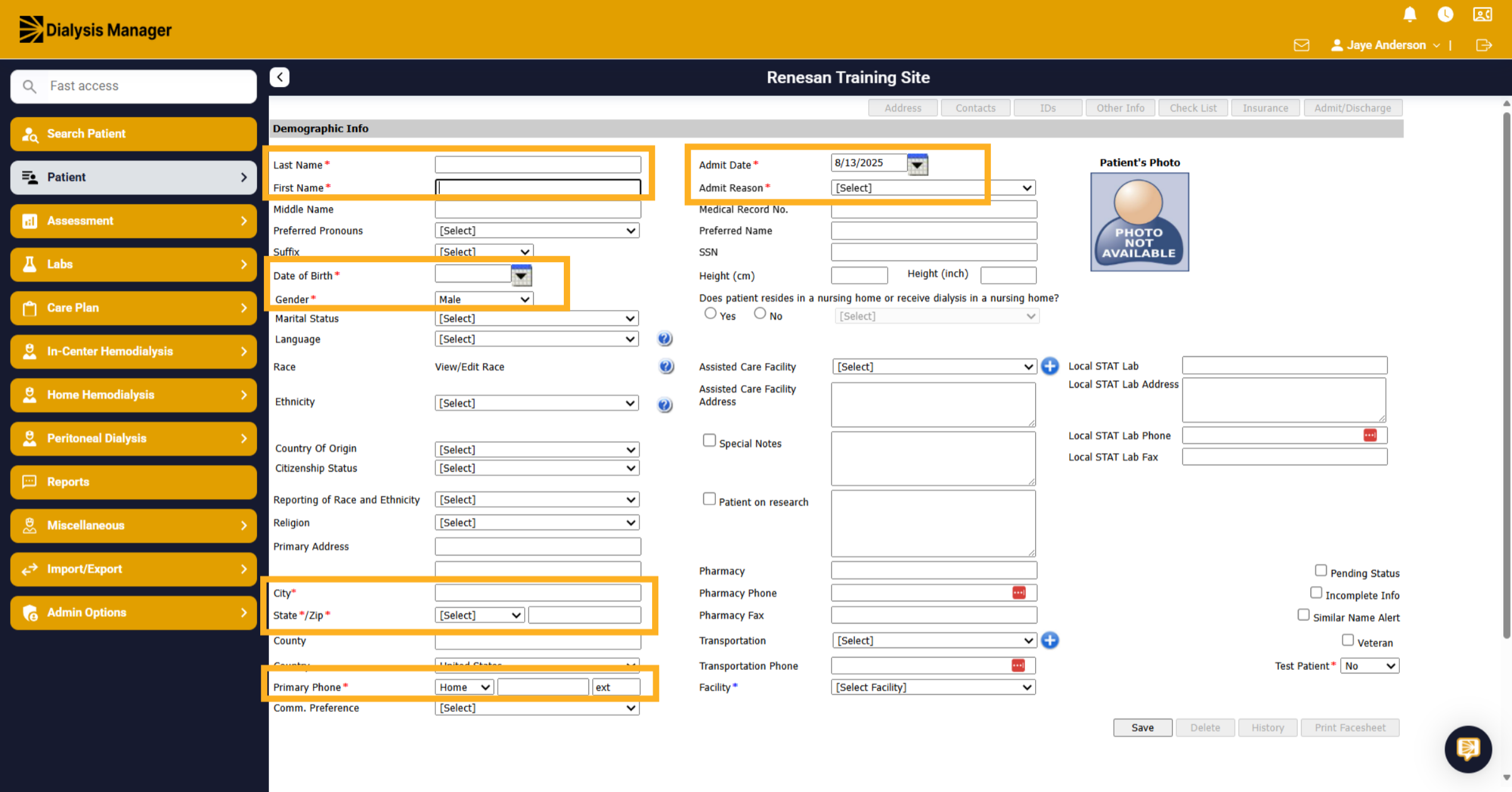Click the Transportation Phone red icon
The width and height of the screenshot is (1512, 792).
coord(1018,666)
